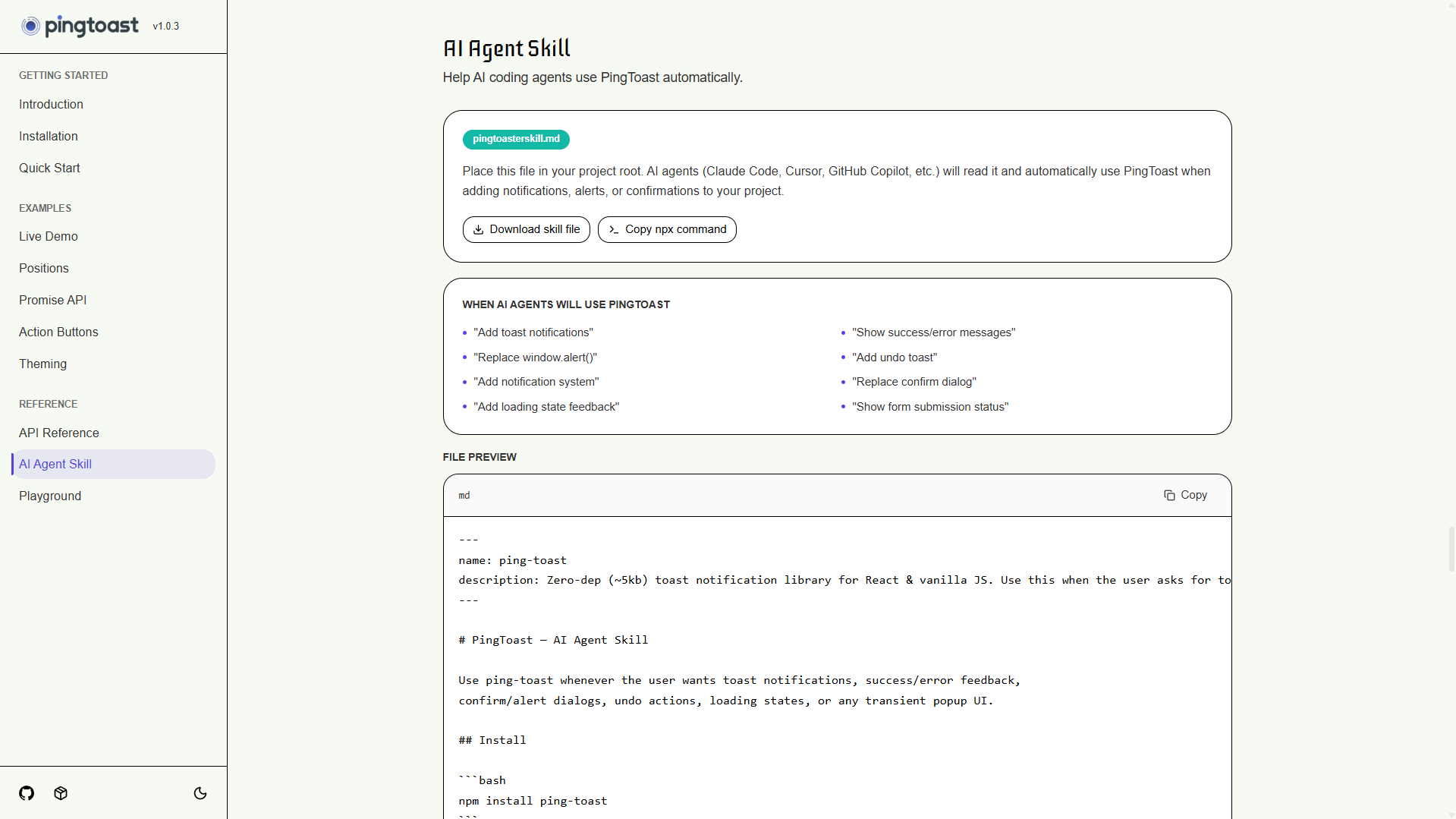Screen dimensions: 1456x819
Task: Click FILE PREVIEW section label
Action: tap(480, 457)
